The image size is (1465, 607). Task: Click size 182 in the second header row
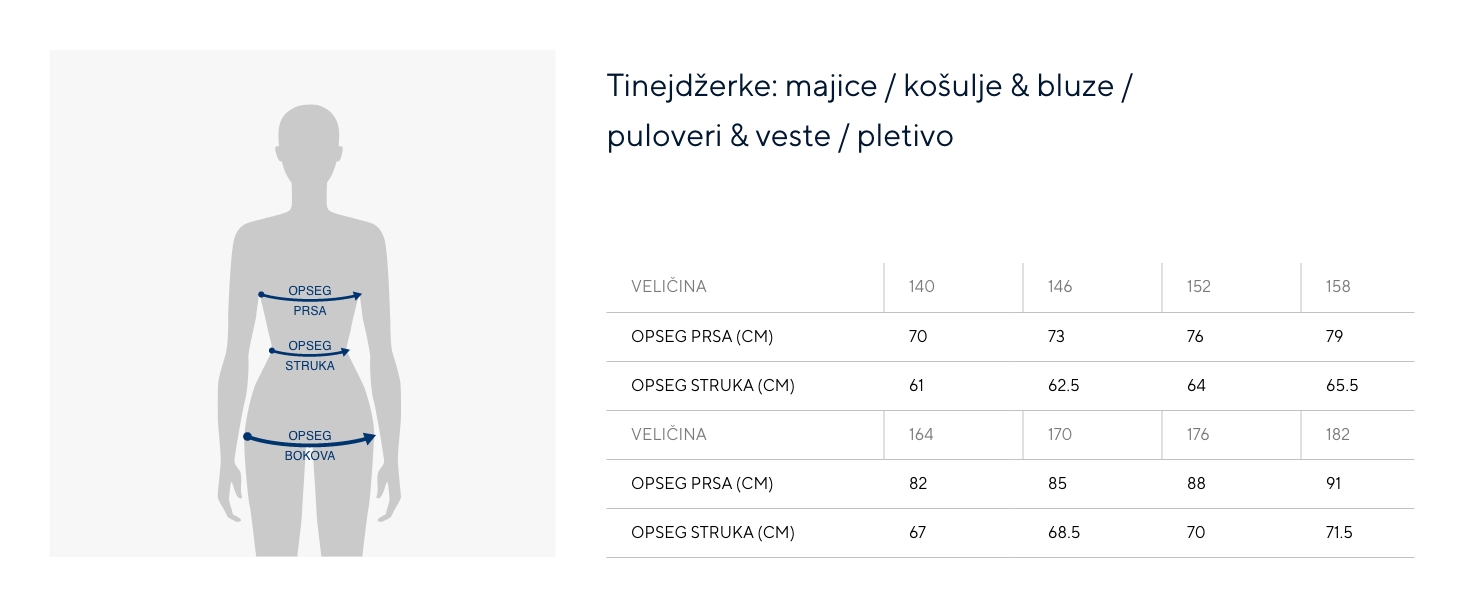coord(1337,434)
